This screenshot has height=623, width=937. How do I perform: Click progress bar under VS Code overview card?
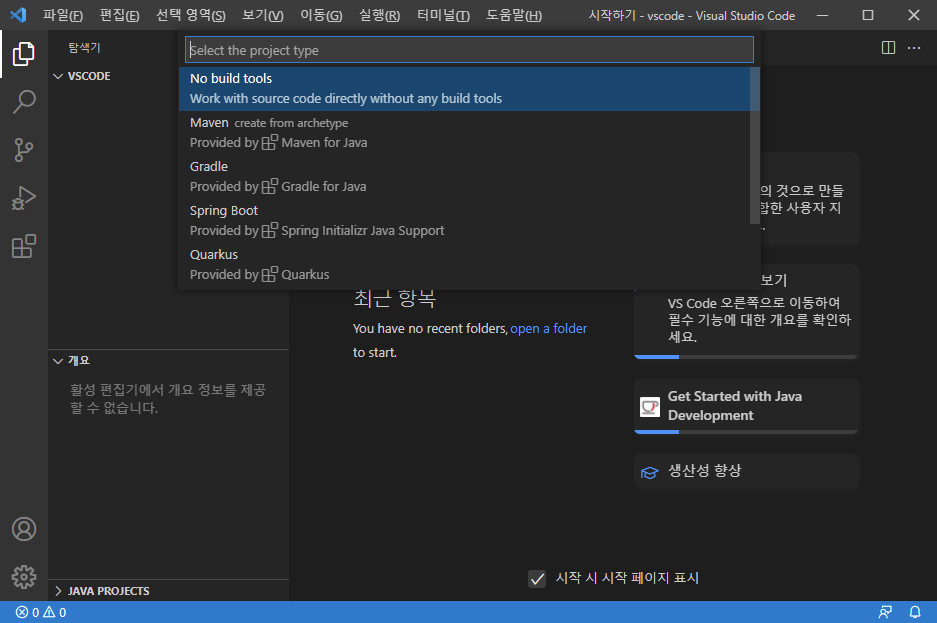click(746, 357)
